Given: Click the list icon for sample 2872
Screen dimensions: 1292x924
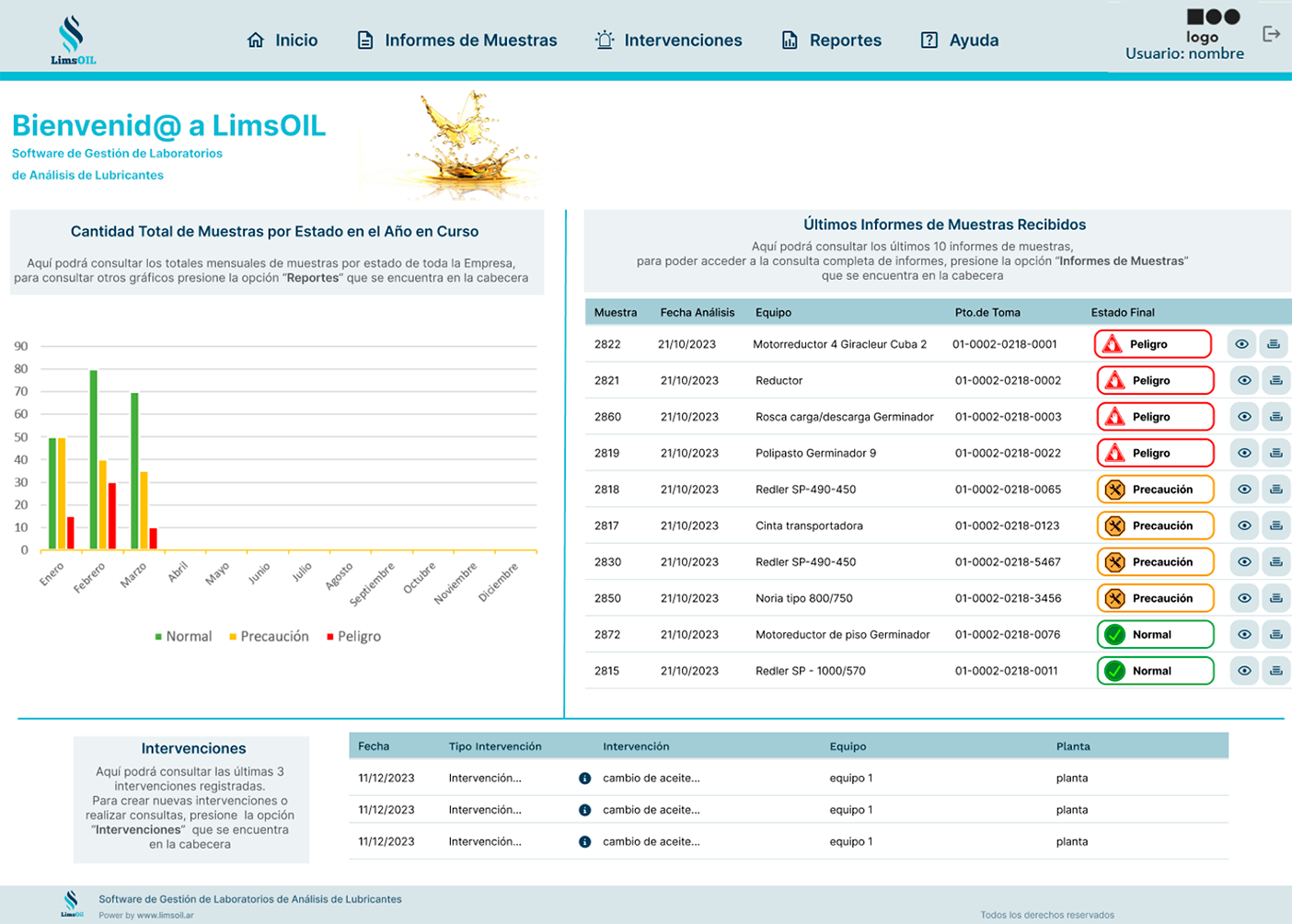Looking at the screenshot, I should click(x=1275, y=634).
